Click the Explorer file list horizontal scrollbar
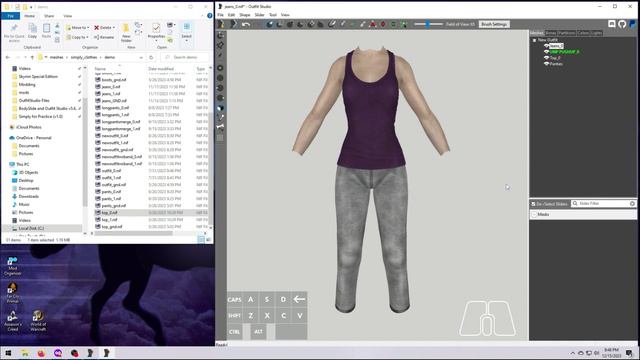Viewport: 640px width, 360px height. (133, 233)
